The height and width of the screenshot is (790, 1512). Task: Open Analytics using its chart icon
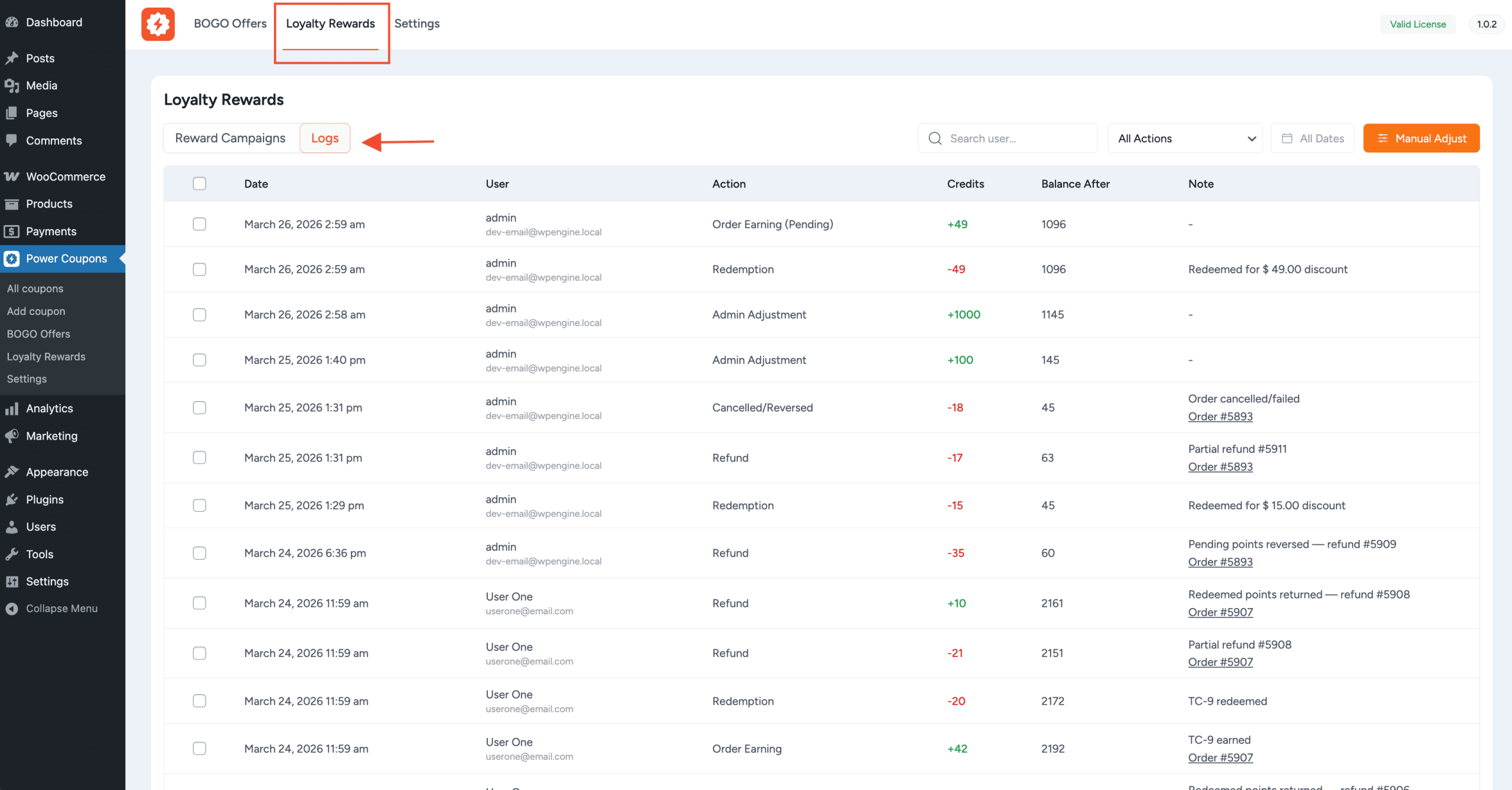(12, 408)
